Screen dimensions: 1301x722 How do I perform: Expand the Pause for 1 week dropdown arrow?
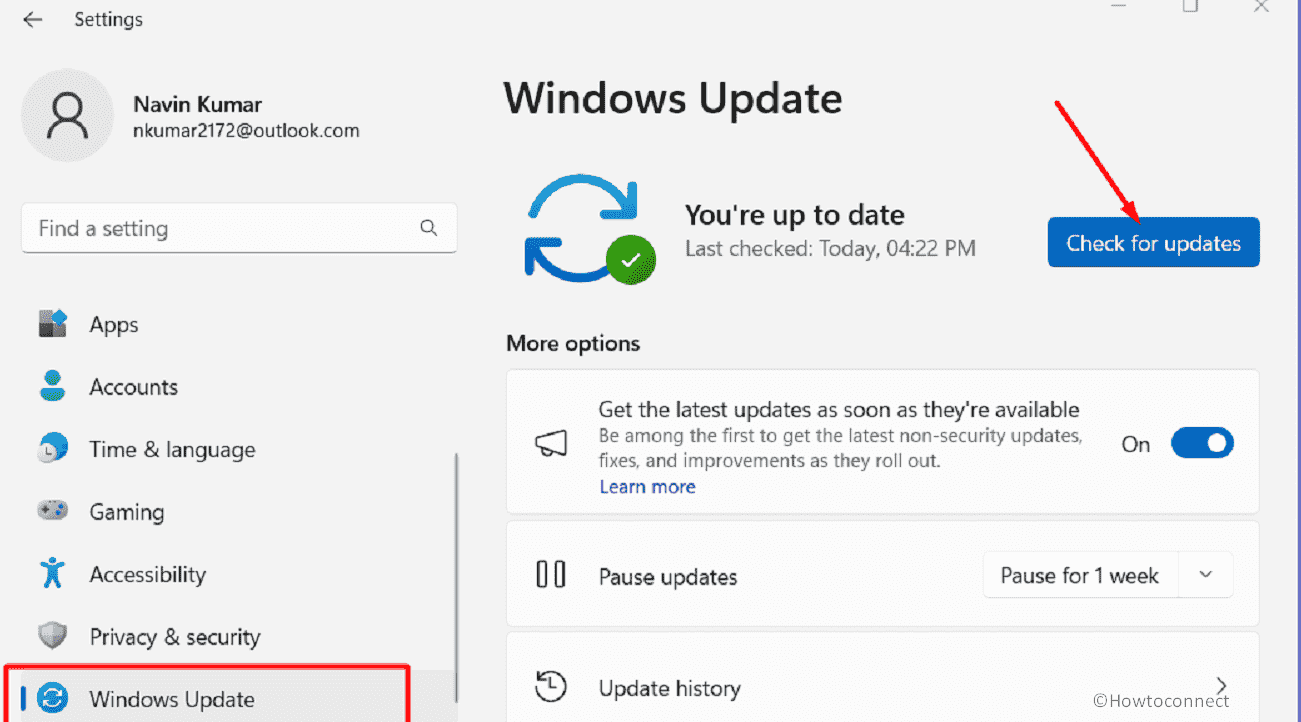1205,575
